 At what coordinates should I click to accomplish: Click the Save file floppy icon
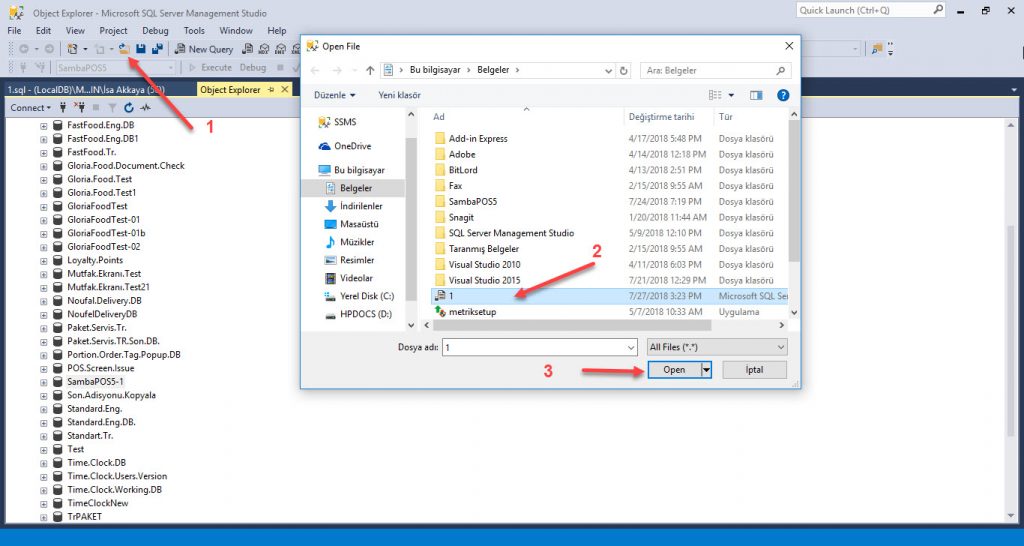coord(140,49)
